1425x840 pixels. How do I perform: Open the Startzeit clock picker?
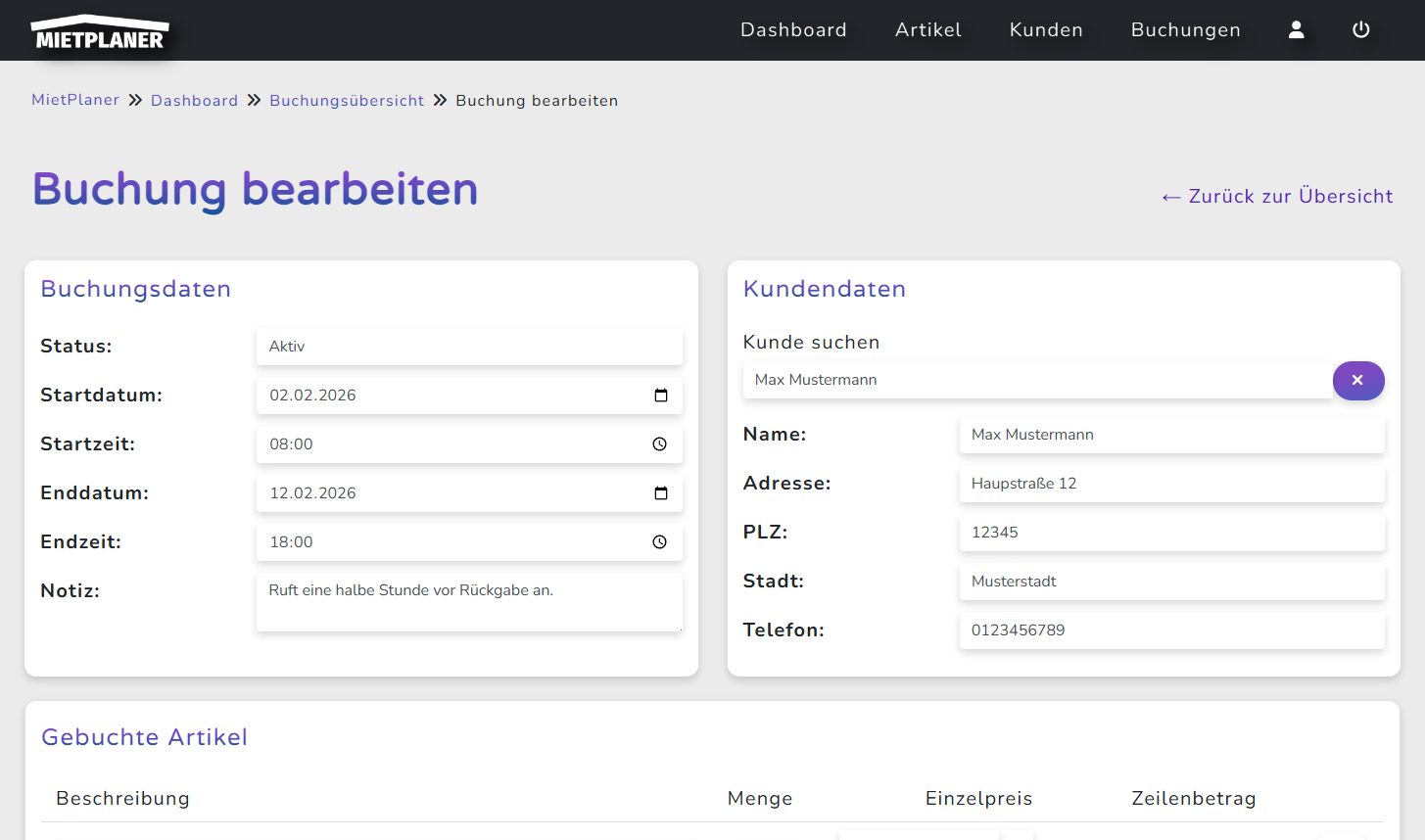pos(658,443)
